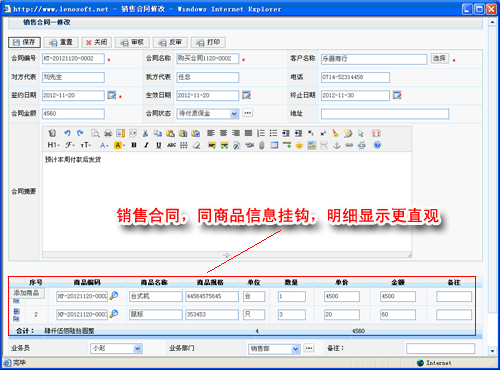The height and width of the screenshot is (370, 500).
Task: Open the font color picker
Action: pos(104,145)
